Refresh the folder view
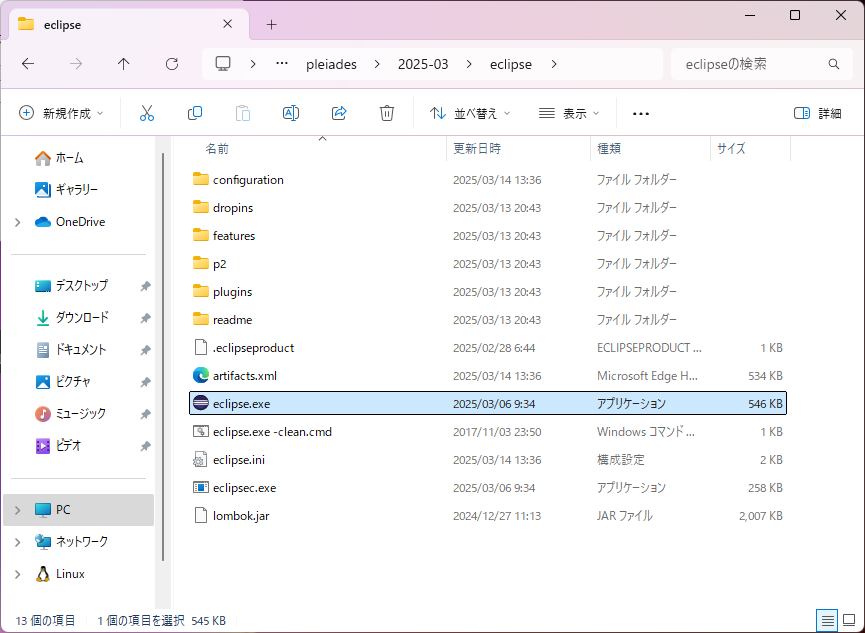 pos(172,64)
